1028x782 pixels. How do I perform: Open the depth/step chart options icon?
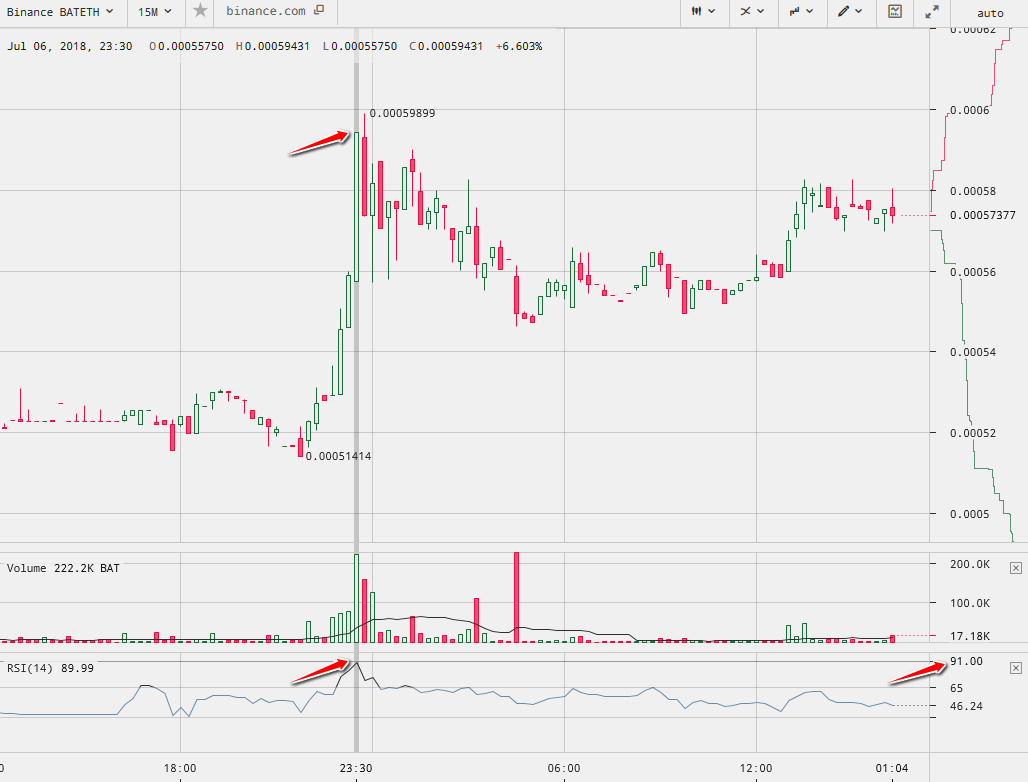click(x=800, y=12)
